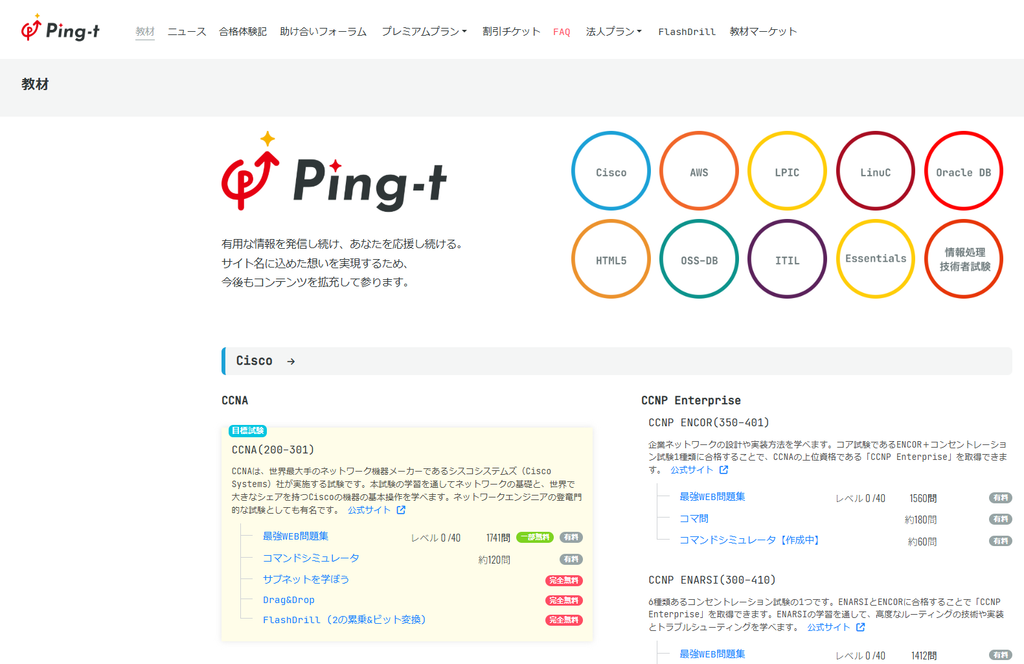The height and width of the screenshot is (664, 1024).
Task: Open the ニュース navigation item
Action: click(187, 31)
